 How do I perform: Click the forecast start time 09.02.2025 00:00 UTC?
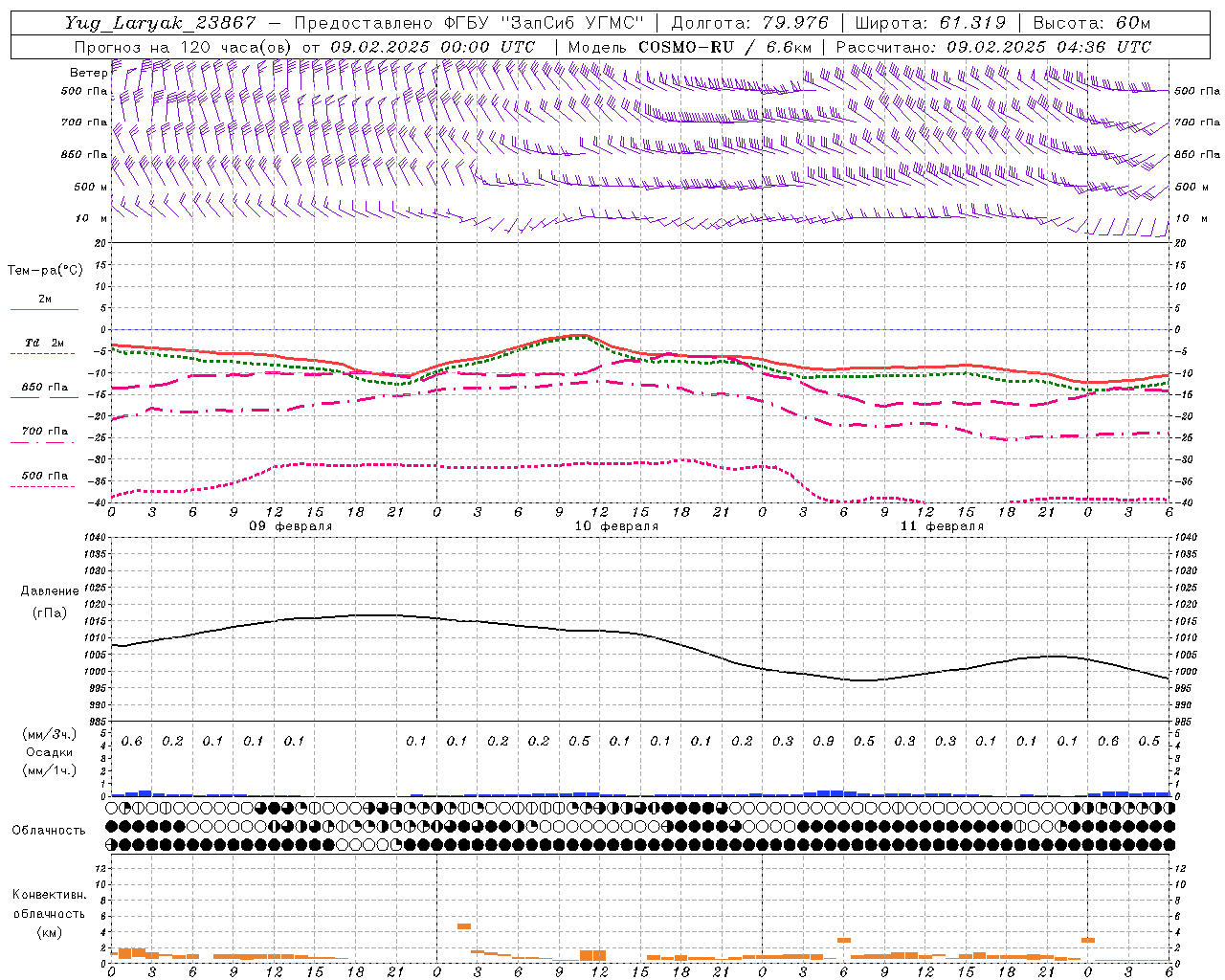433,47
